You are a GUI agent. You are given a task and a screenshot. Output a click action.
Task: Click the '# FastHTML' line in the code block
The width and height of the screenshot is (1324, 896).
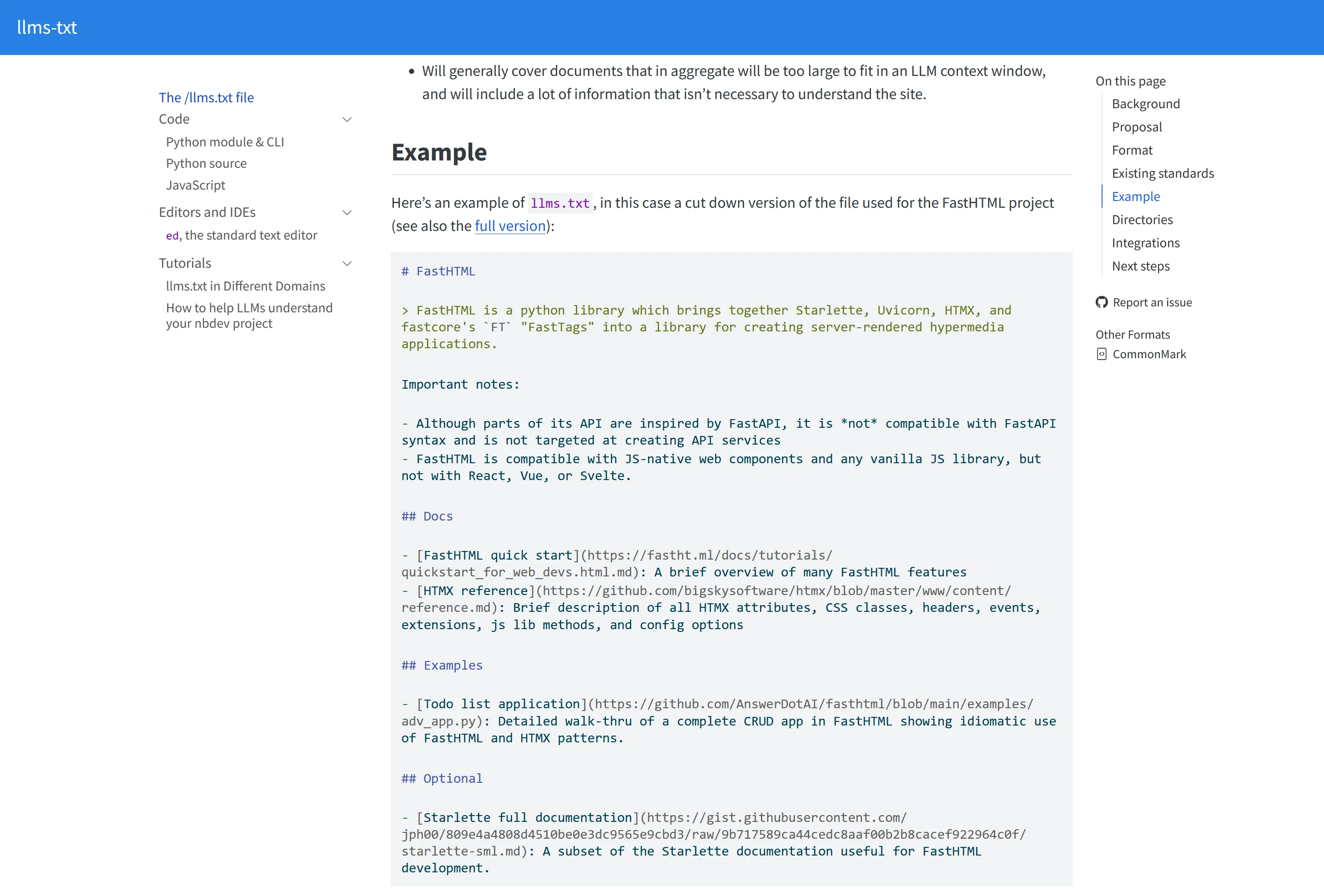click(x=438, y=271)
